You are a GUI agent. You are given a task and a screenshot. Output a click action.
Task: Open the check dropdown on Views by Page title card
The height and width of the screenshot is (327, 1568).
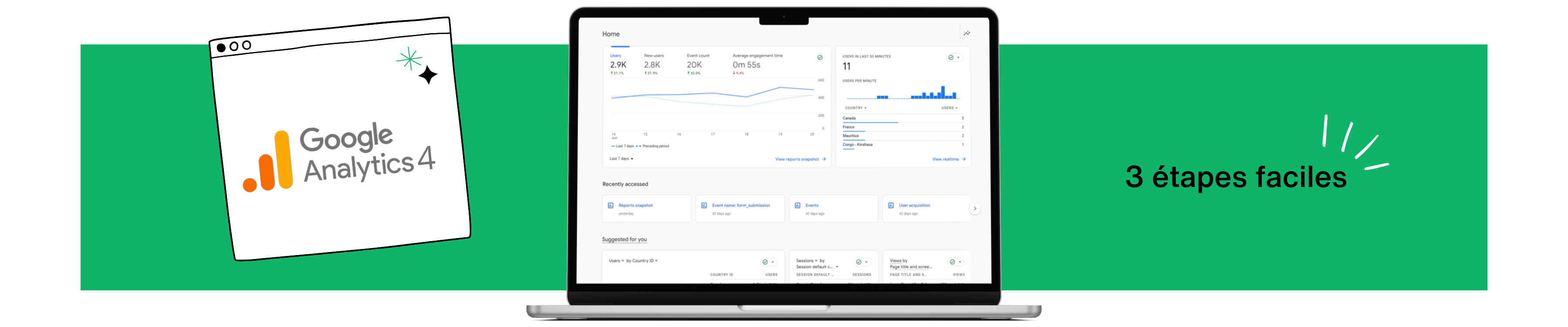coord(956,262)
